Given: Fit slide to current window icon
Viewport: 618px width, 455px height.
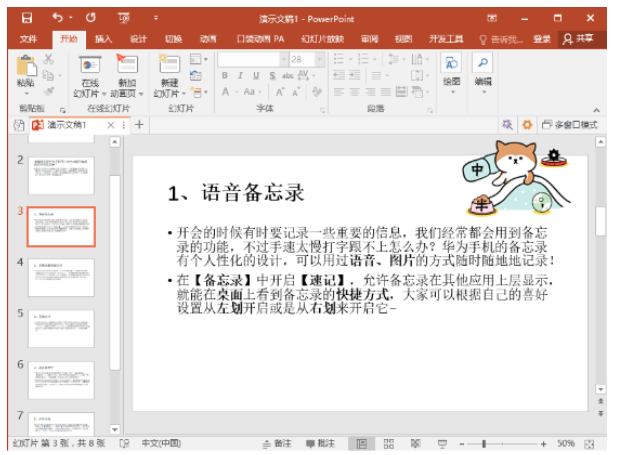Looking at the screenshot, I should 589,444.
